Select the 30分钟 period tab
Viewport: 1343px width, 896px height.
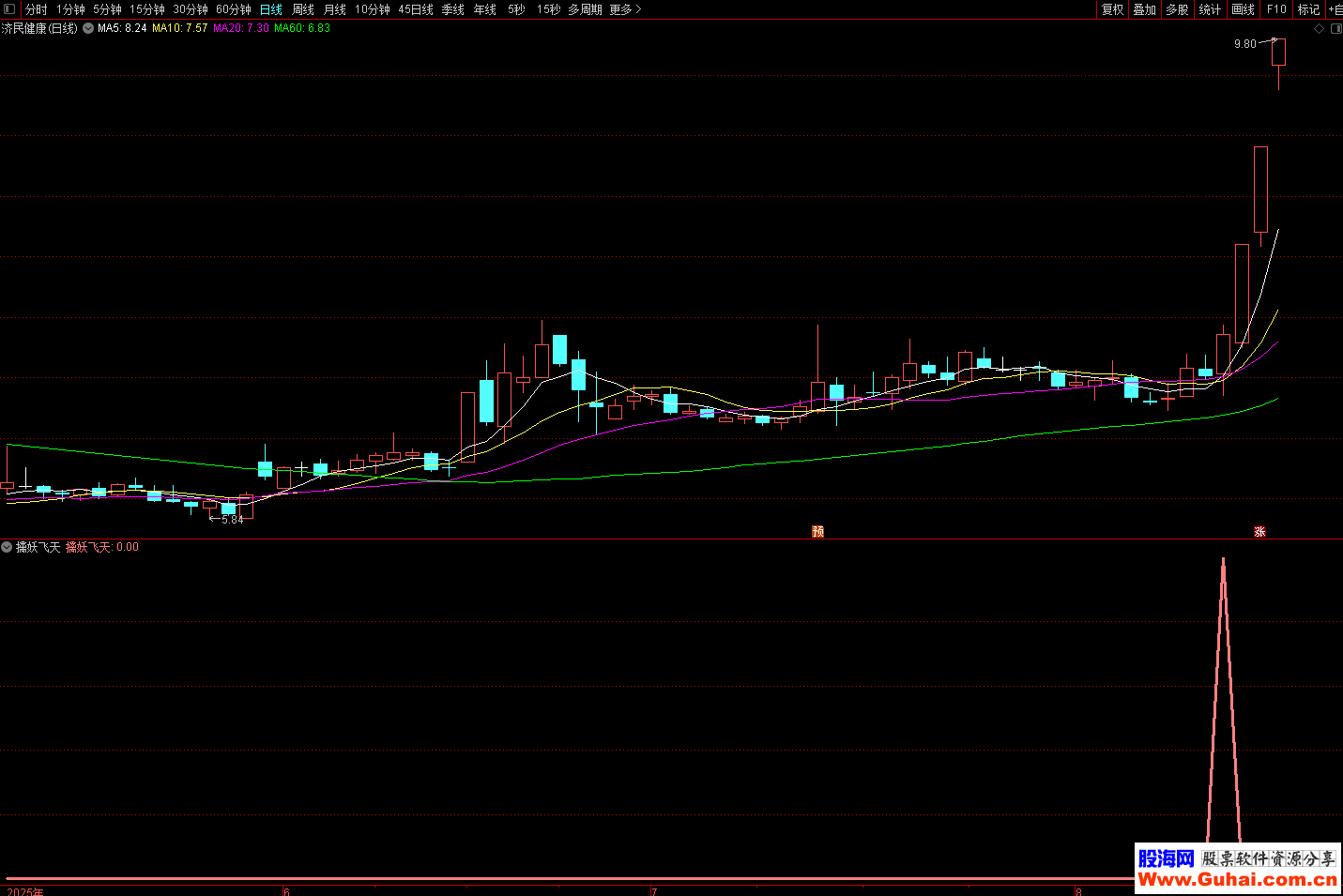point(191,9)
